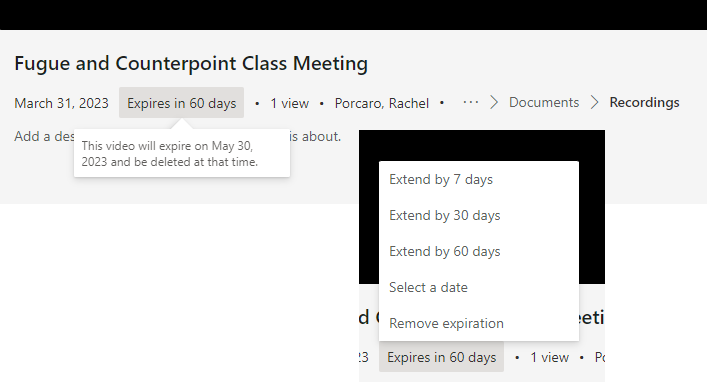
Task: Click the chevron arrow before Documents
Action: pyautogui.click(x=494, y=102)
